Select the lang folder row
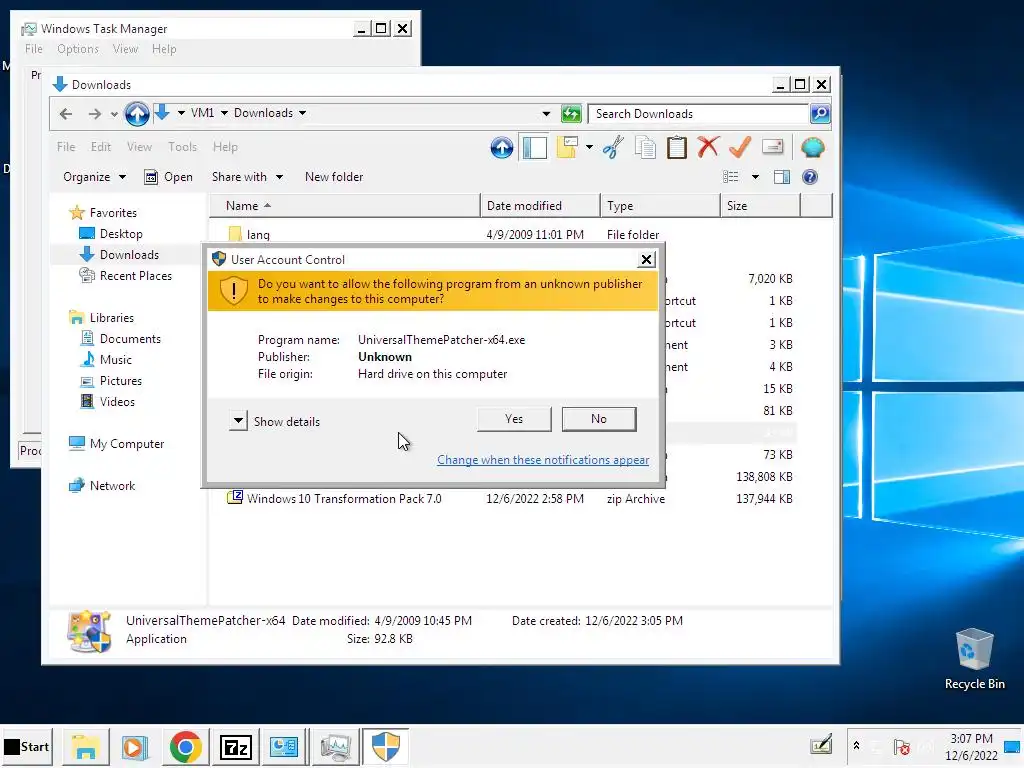This screenshot has width=1024, height=768. click(x=503, y=234)
